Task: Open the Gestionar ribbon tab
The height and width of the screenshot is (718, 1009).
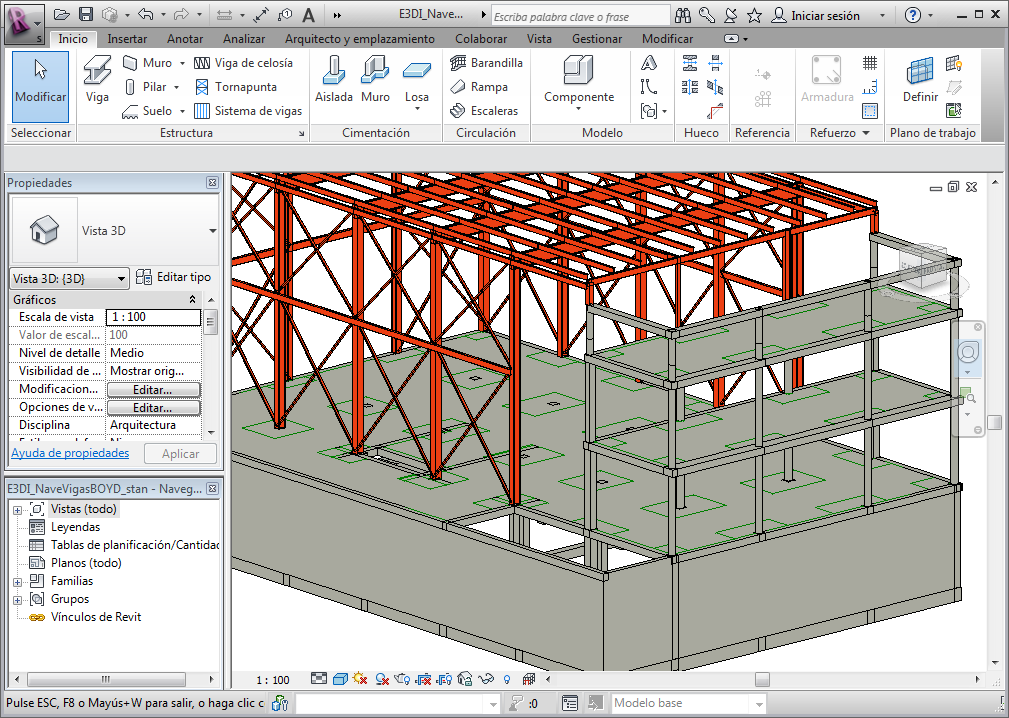Action: coord(596,39)
